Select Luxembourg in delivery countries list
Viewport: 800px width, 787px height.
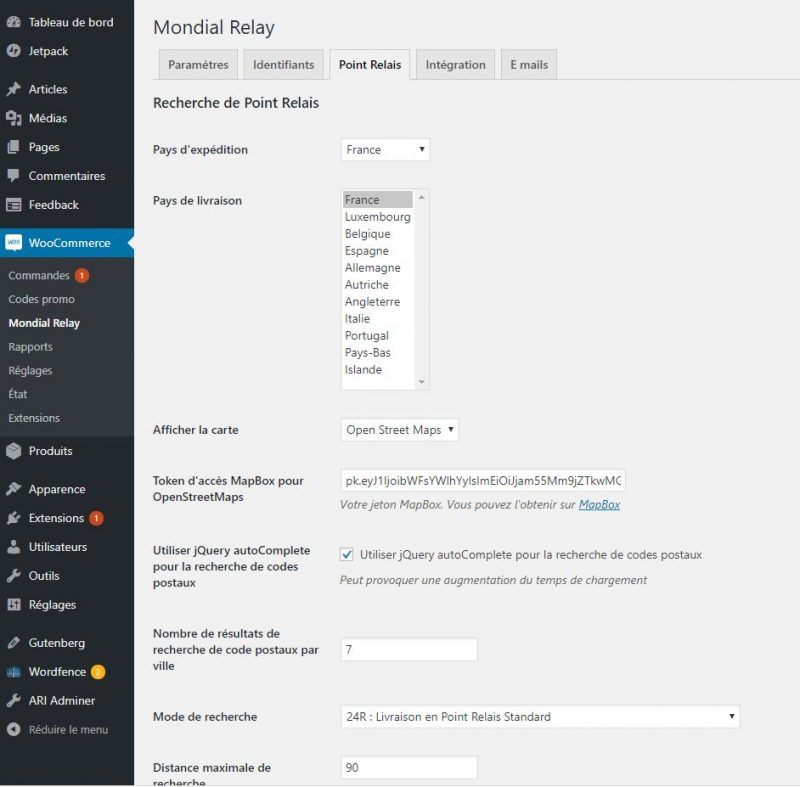pyautogui.click(x=378, y=217)
